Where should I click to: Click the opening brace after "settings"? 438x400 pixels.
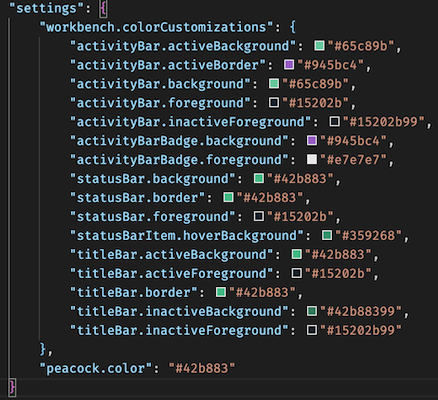[103, 9]
